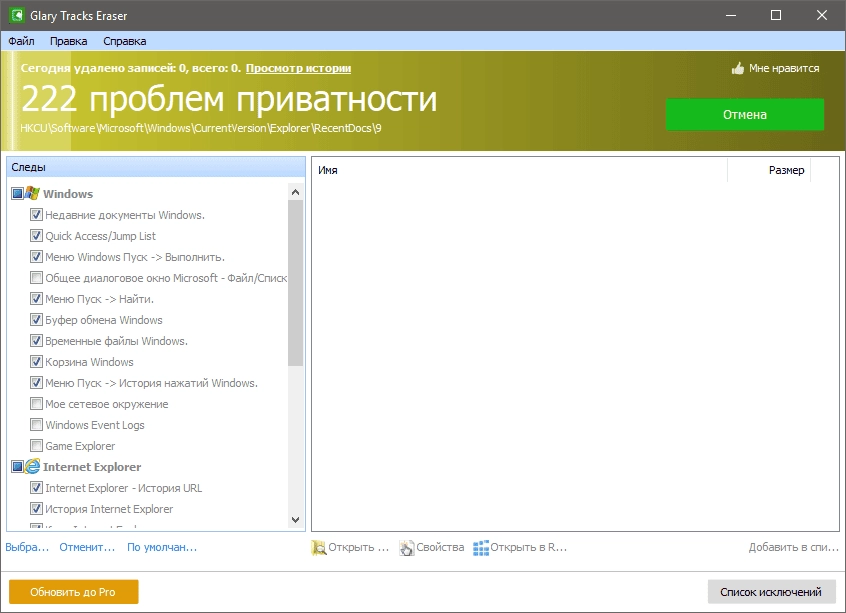846x613 pixels.
Task: Click the Свойства hand icon
Action: [x=407, y=547]
